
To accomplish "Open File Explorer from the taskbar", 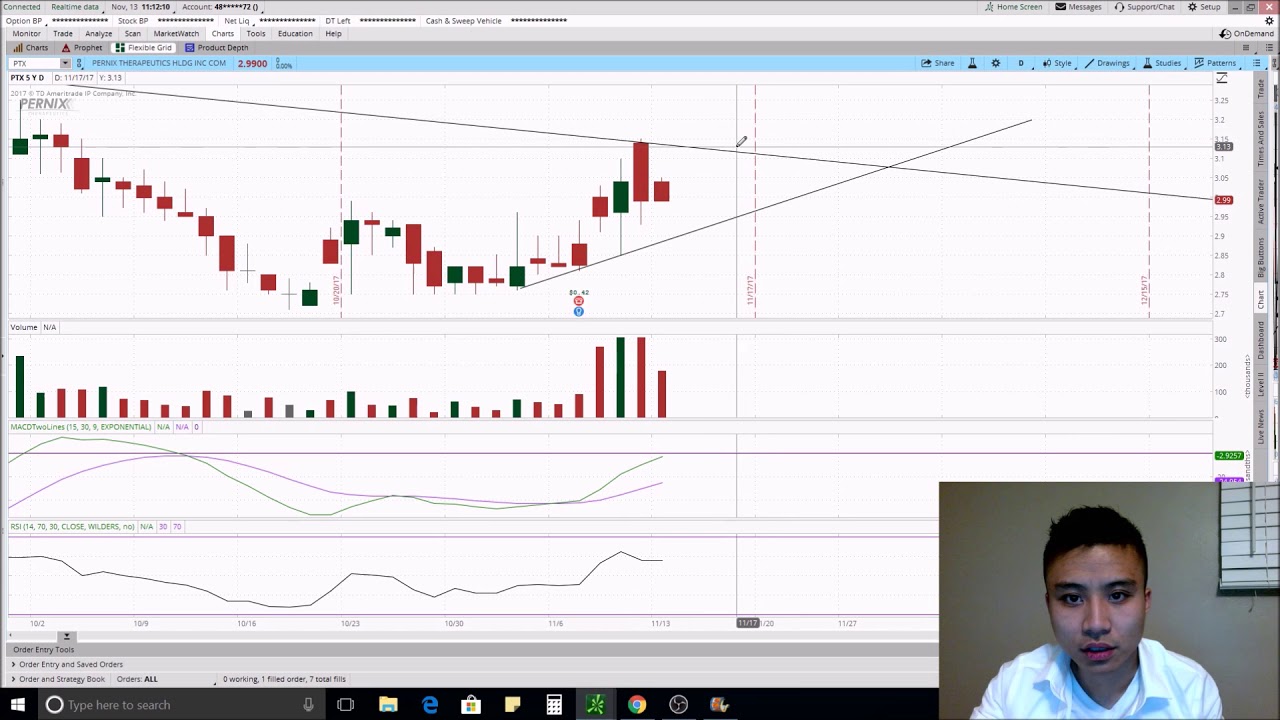I will (388, 705).
